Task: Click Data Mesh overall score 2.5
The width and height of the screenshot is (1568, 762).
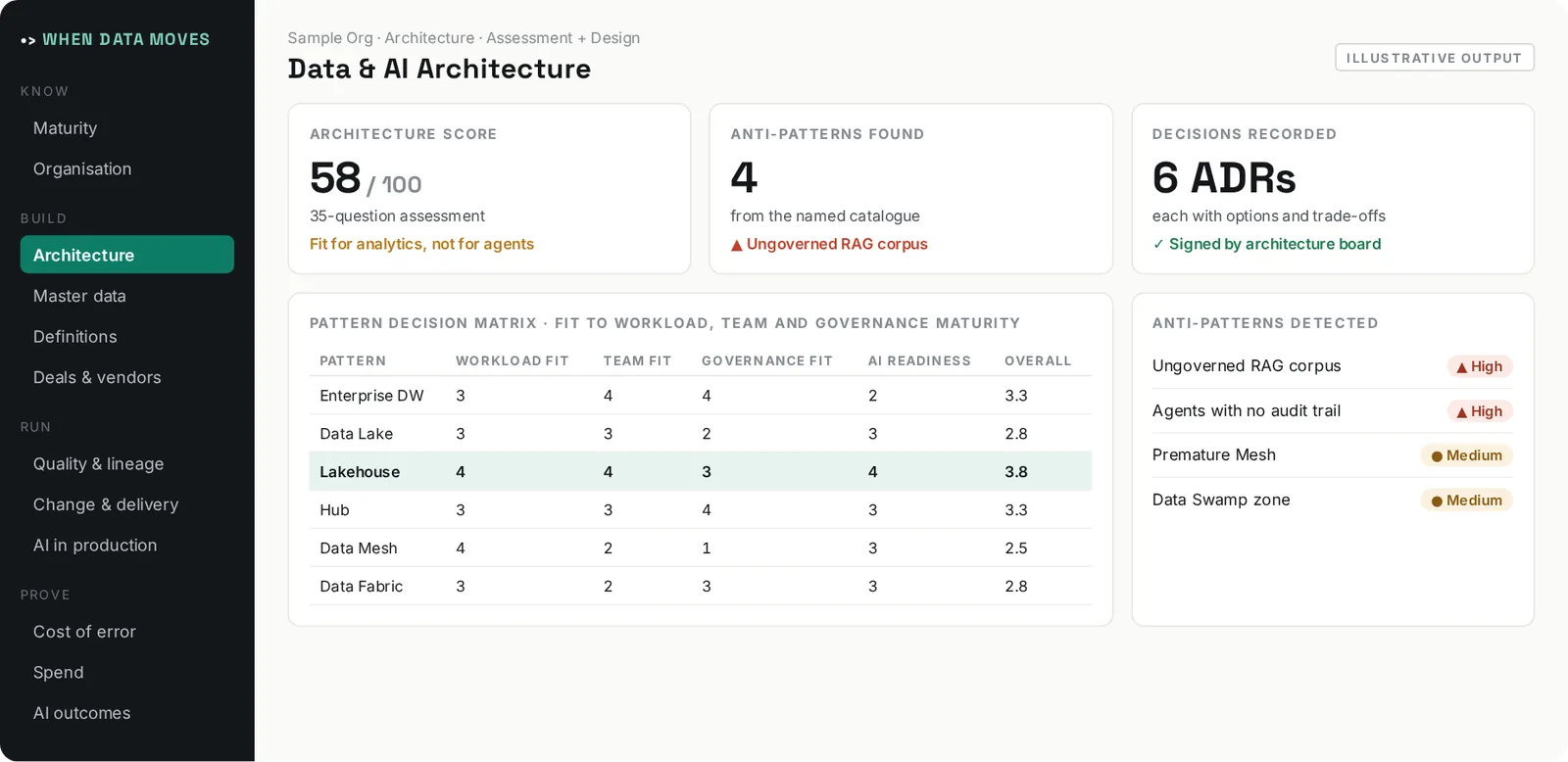Action: (1016, 548)
